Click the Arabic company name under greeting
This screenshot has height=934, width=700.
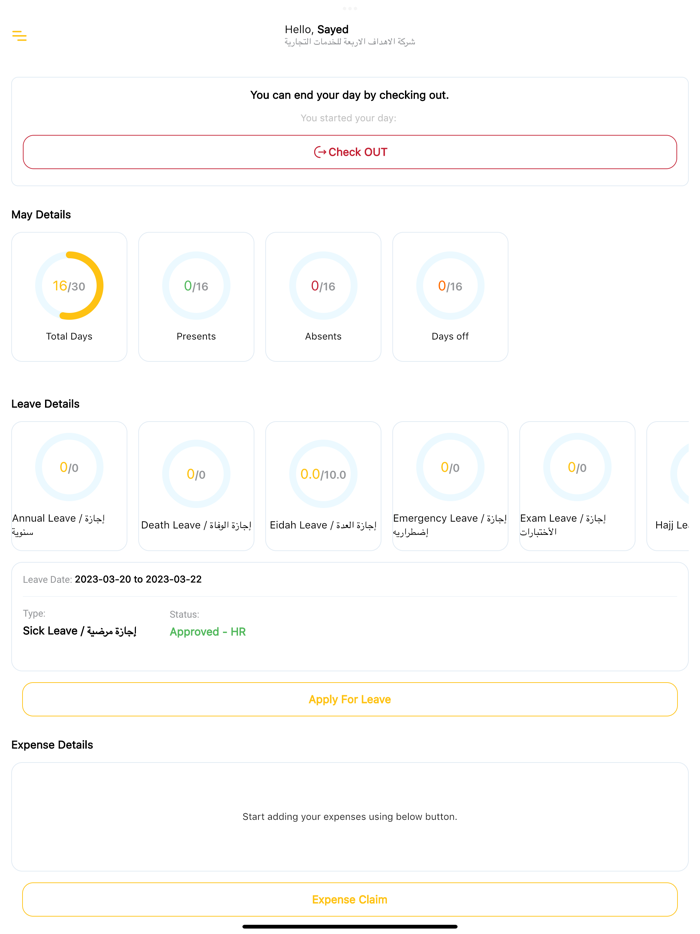pyautogui.click(x=350, y=42)
